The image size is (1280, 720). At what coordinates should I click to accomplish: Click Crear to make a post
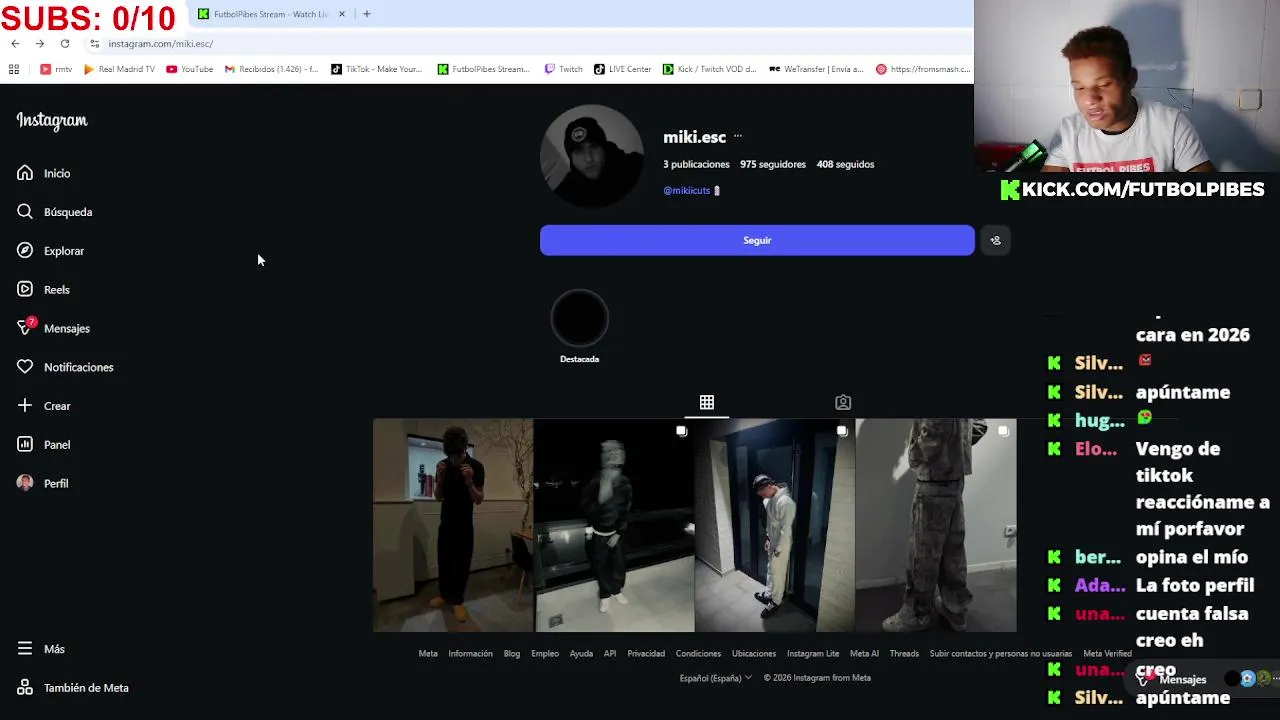tap(44, 406)
